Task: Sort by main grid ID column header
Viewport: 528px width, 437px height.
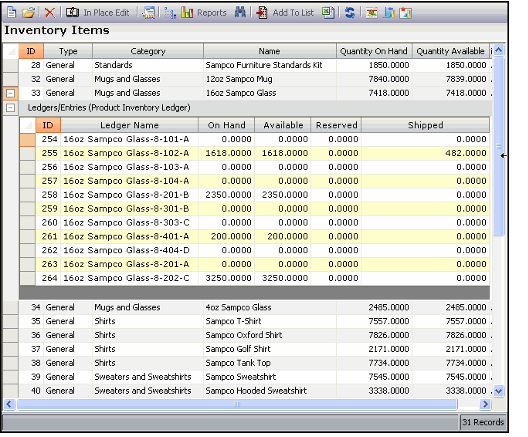Action: click(x=31, y=51)
